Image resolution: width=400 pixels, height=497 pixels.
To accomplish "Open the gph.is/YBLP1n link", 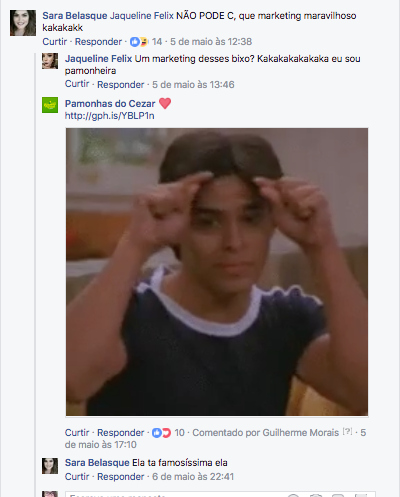I will 109,116.
